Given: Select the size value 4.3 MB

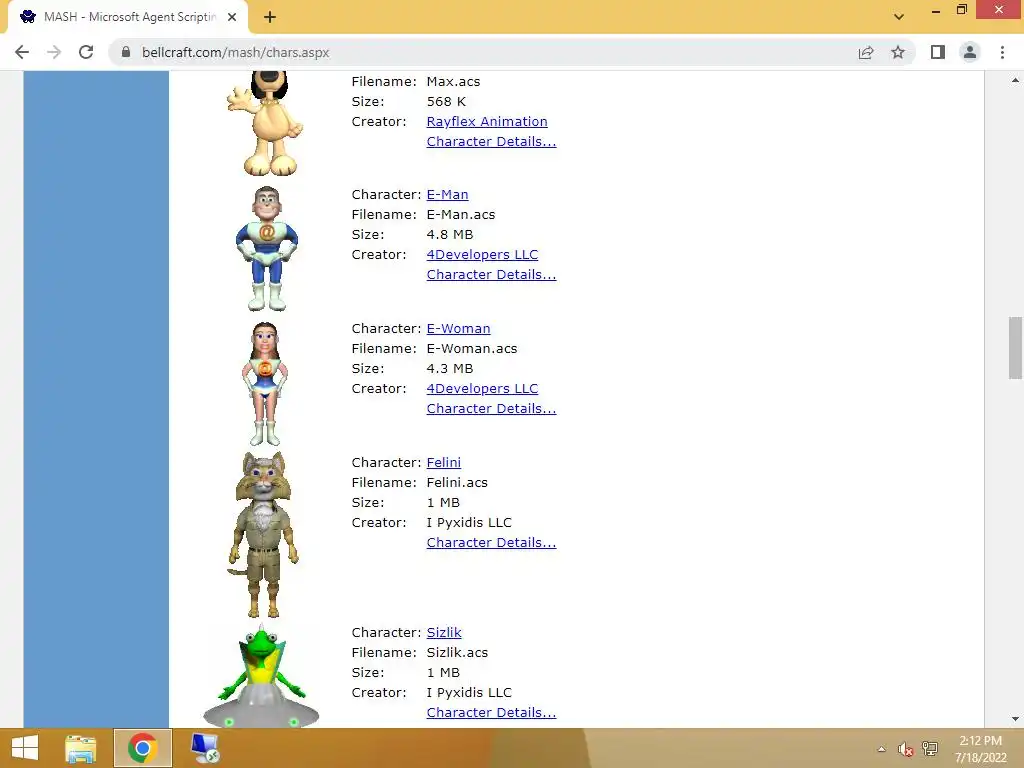Looking at the screenshot, I should tap(450, 368).
